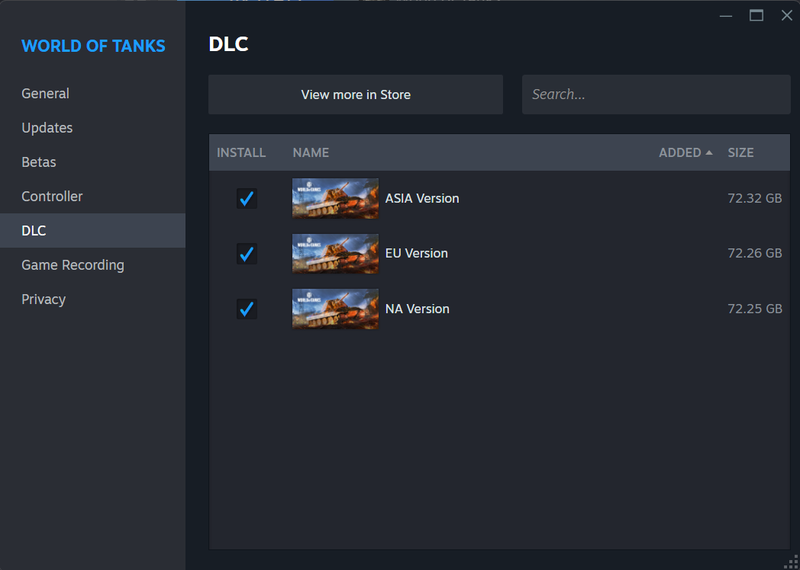Click the 72.25 GB size value
The height and width of the screenshot is (570, 800).
755,309
